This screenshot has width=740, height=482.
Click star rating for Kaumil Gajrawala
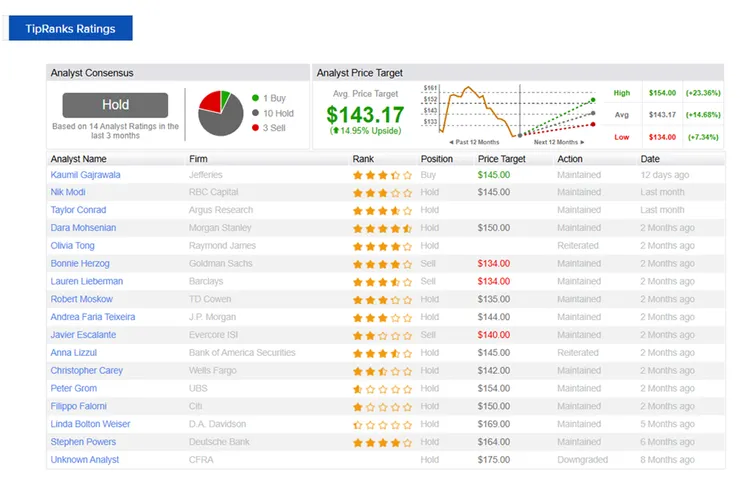[x=382, y=175]
